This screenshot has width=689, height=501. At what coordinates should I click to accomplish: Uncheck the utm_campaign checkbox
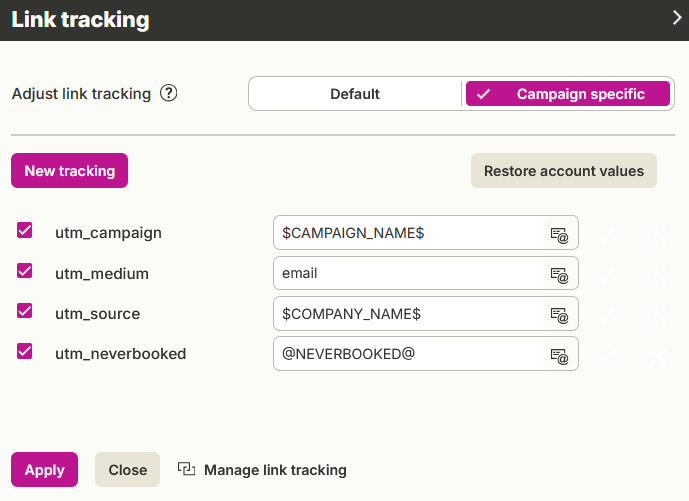[x=25, y=230]
